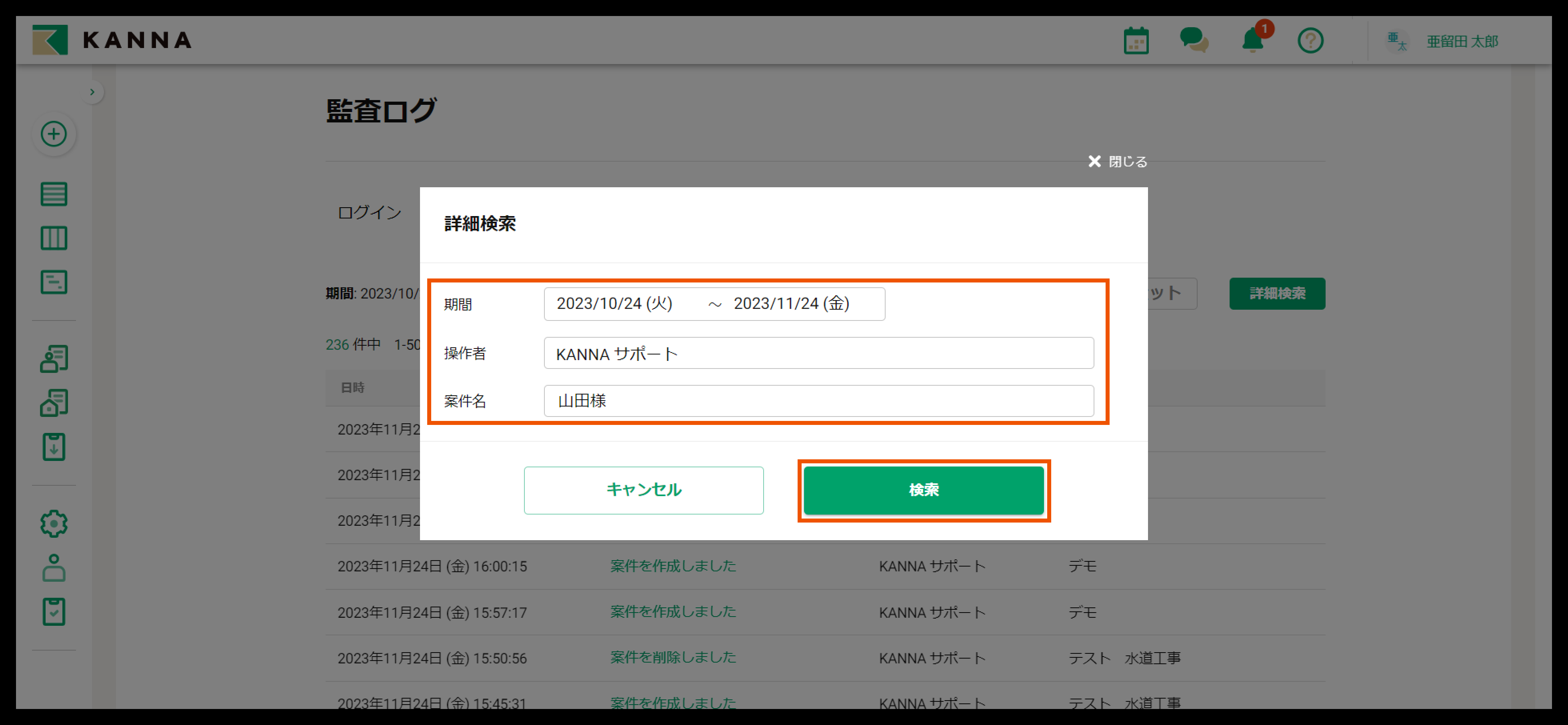Click KANNA サポート in the 15:50:56 row

(x=932, y=658)
